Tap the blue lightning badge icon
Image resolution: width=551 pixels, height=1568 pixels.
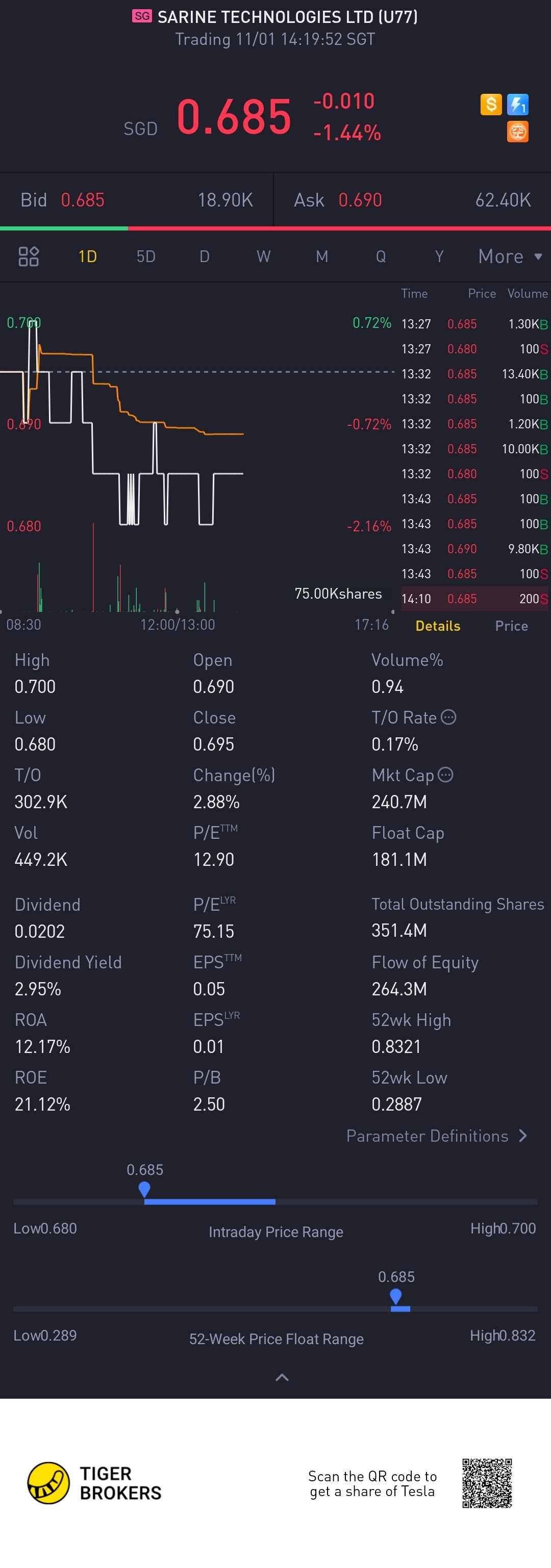517,104
